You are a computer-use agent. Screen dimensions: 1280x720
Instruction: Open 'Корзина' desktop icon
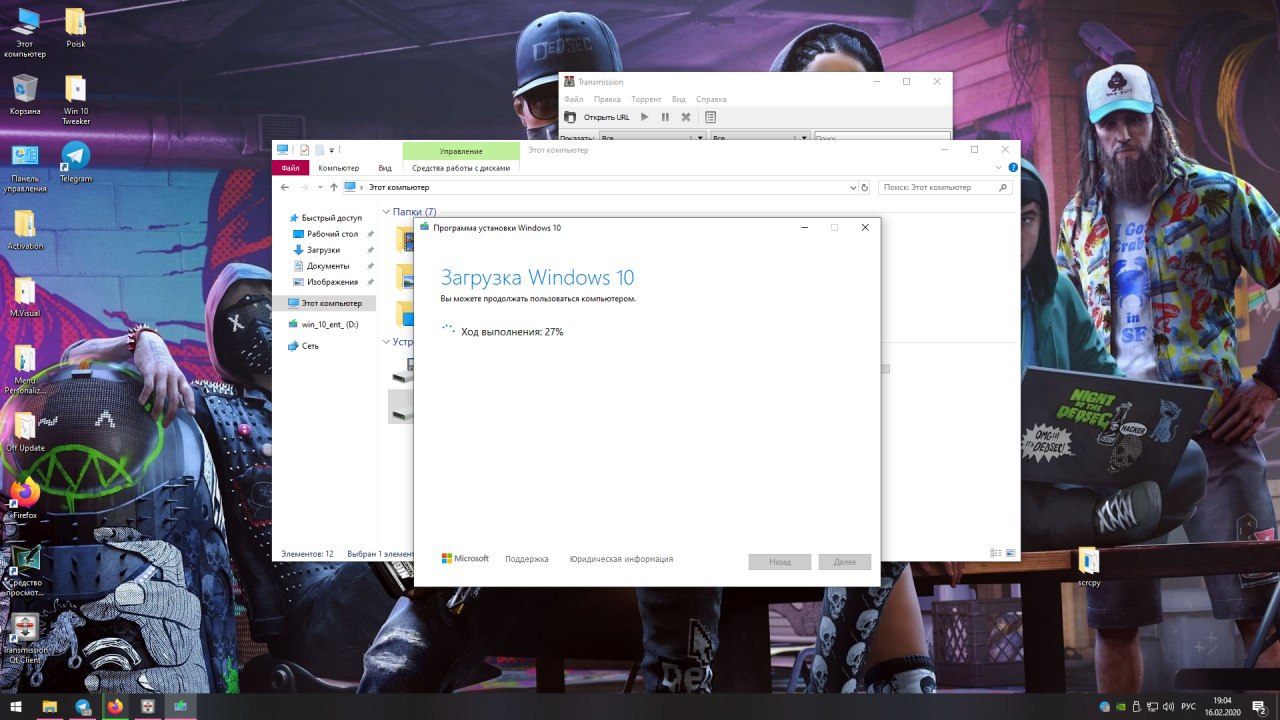click(25, 95)
